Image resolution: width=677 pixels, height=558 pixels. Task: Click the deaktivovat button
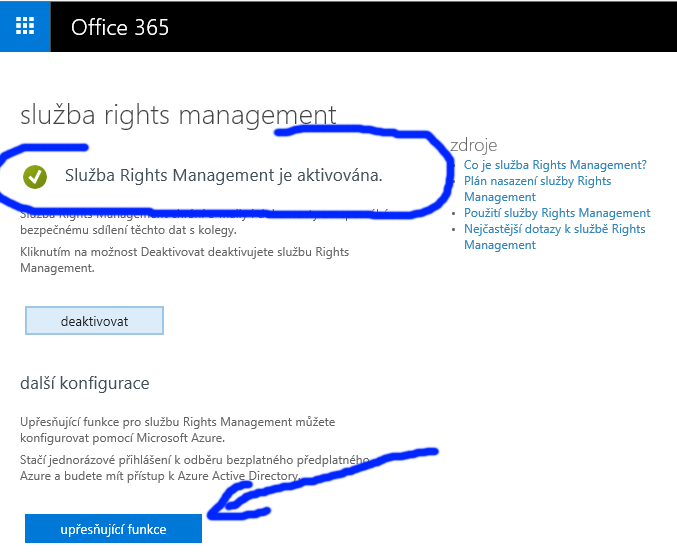pyautogui.click(x=95, y=321)
